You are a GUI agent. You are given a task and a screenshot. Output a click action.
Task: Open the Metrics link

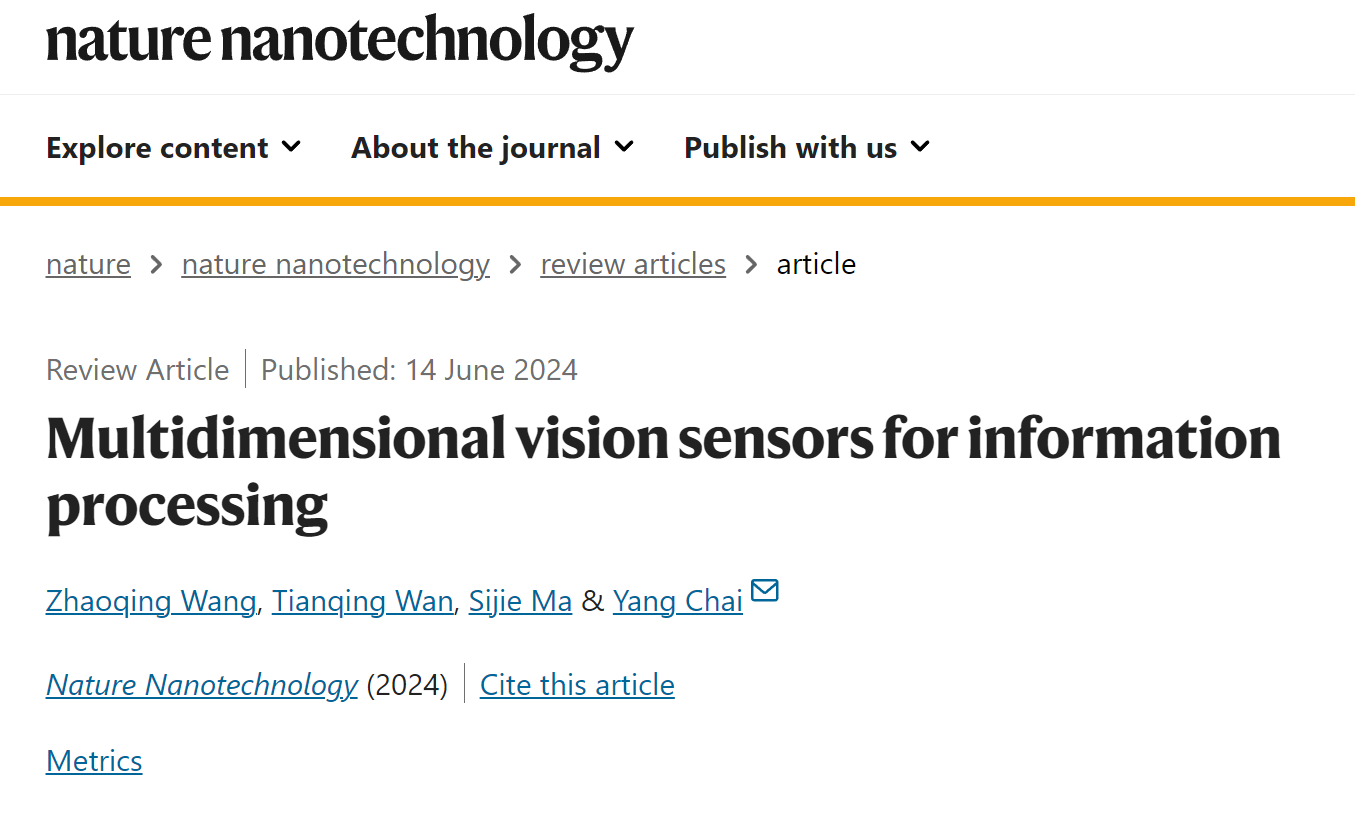tap(94, 761)
